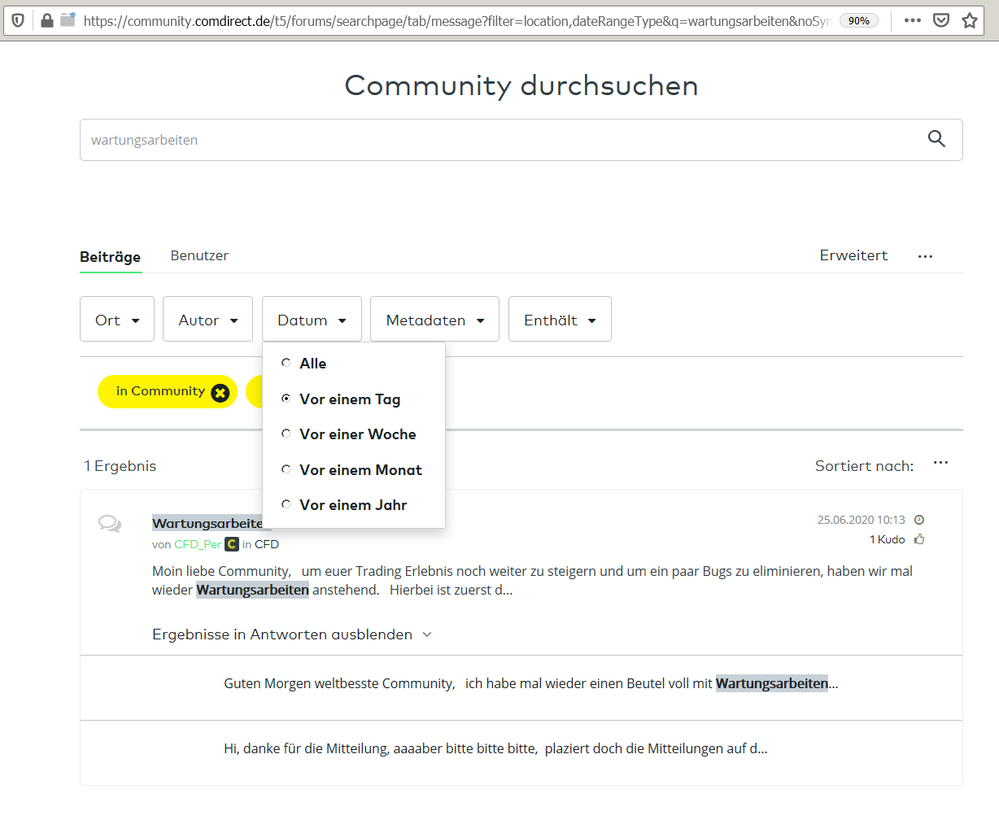Click the padlock site security icon
This screenshot has width=999, height=815.
click(46, 20)
